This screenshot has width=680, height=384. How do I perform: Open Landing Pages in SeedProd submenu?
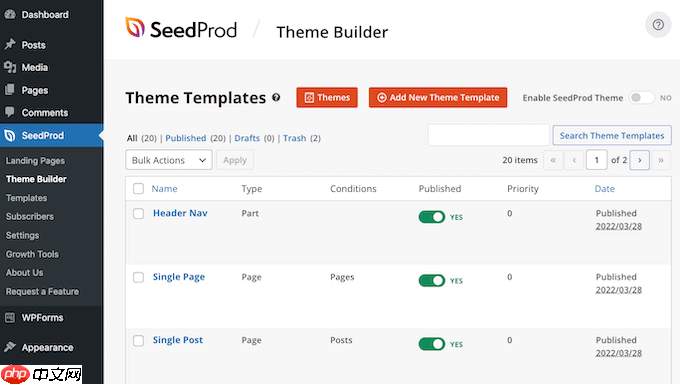point(35,161)
